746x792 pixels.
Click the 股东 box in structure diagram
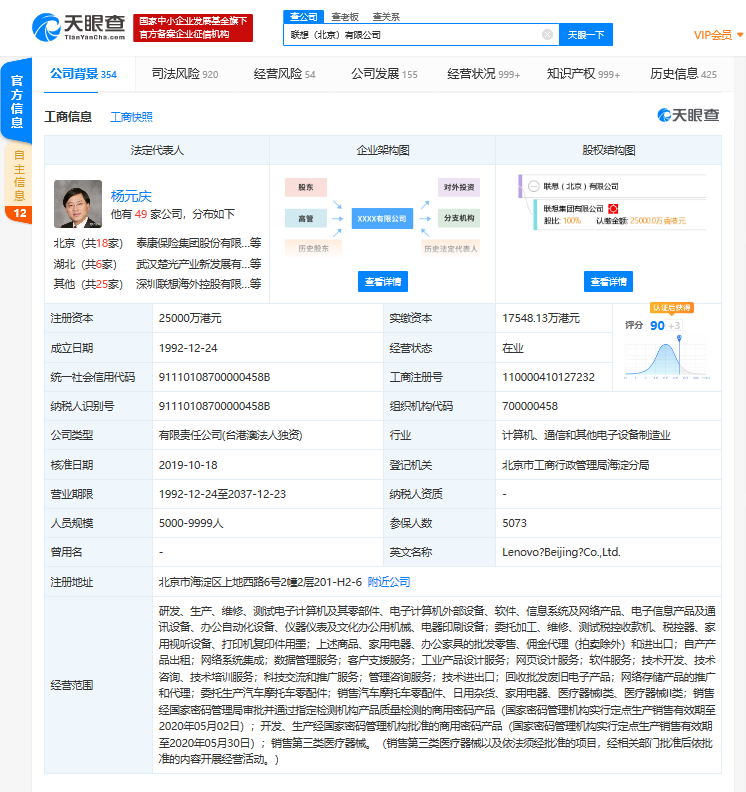pos(306,187)
